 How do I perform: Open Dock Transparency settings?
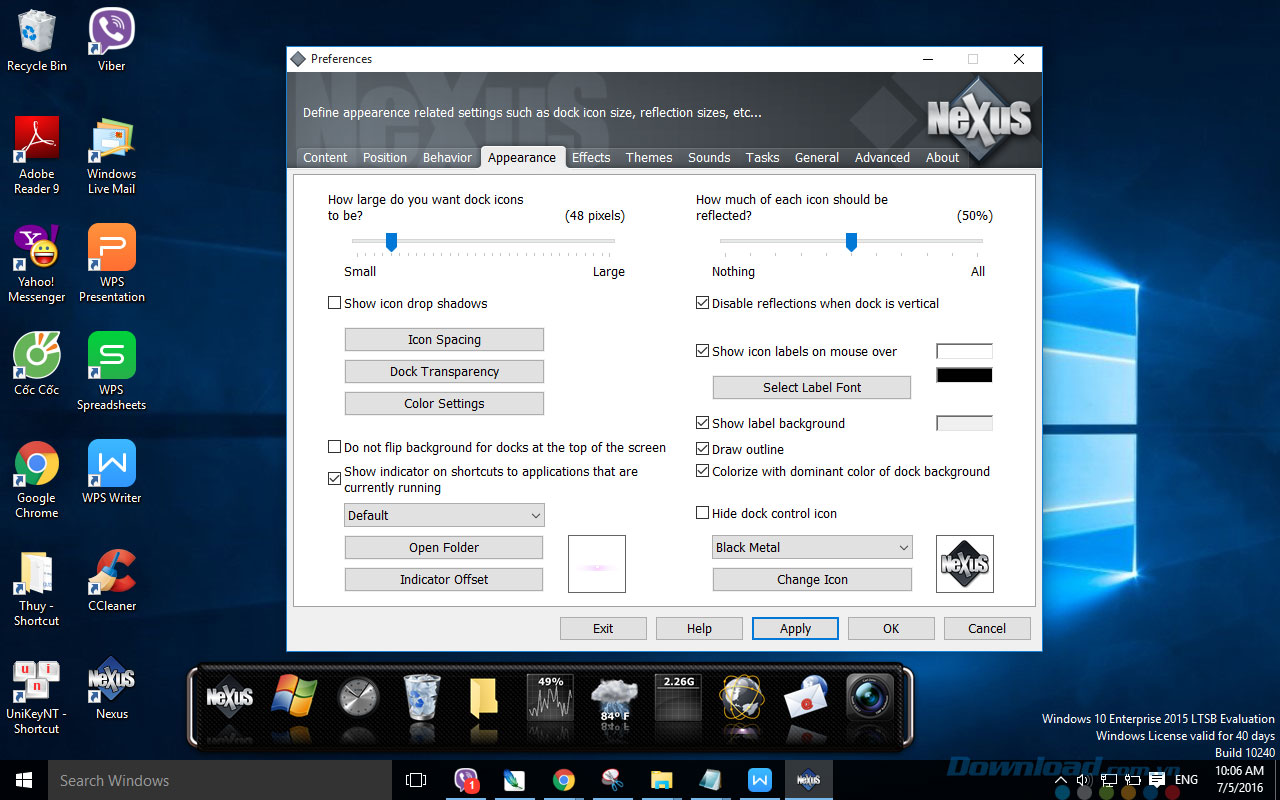pyautogui.click(x=444, y=371)
